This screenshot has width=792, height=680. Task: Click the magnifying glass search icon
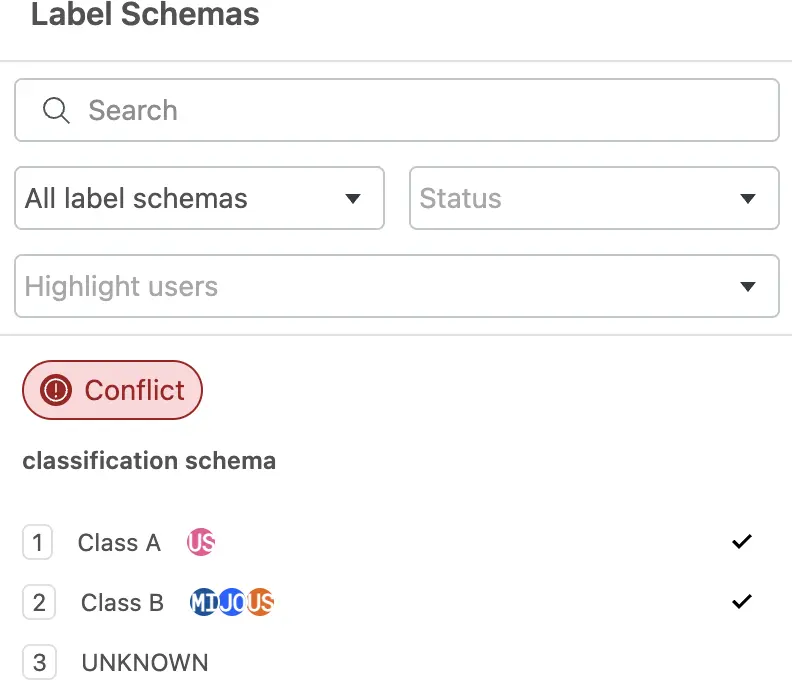[x=56, y=110]
